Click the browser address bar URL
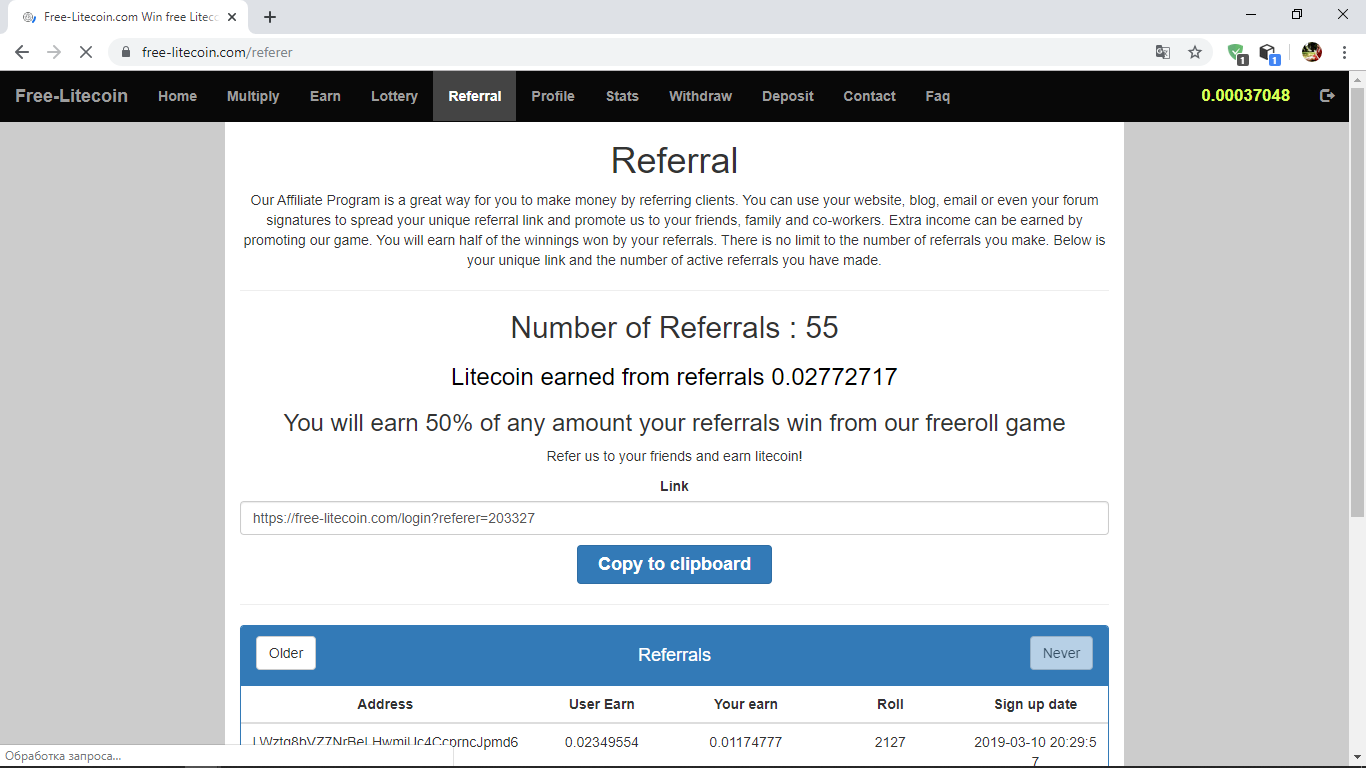The width and height of the screenshot is (1366, 768). tap(217, 52)
